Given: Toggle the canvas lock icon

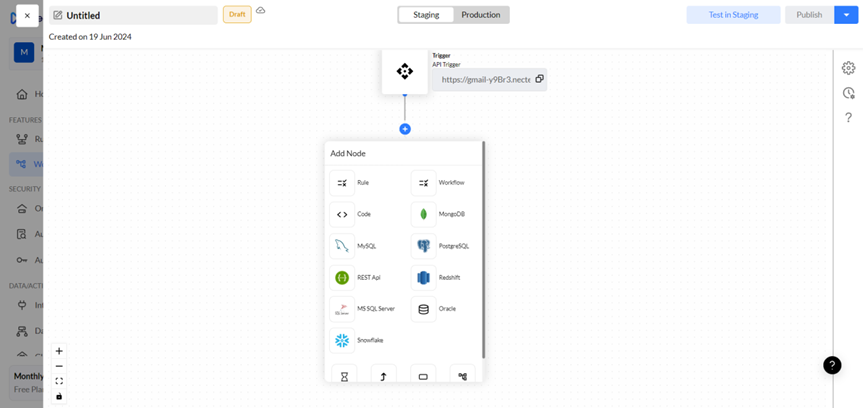Looking at the screenshot, I should (x=59, y=396).
